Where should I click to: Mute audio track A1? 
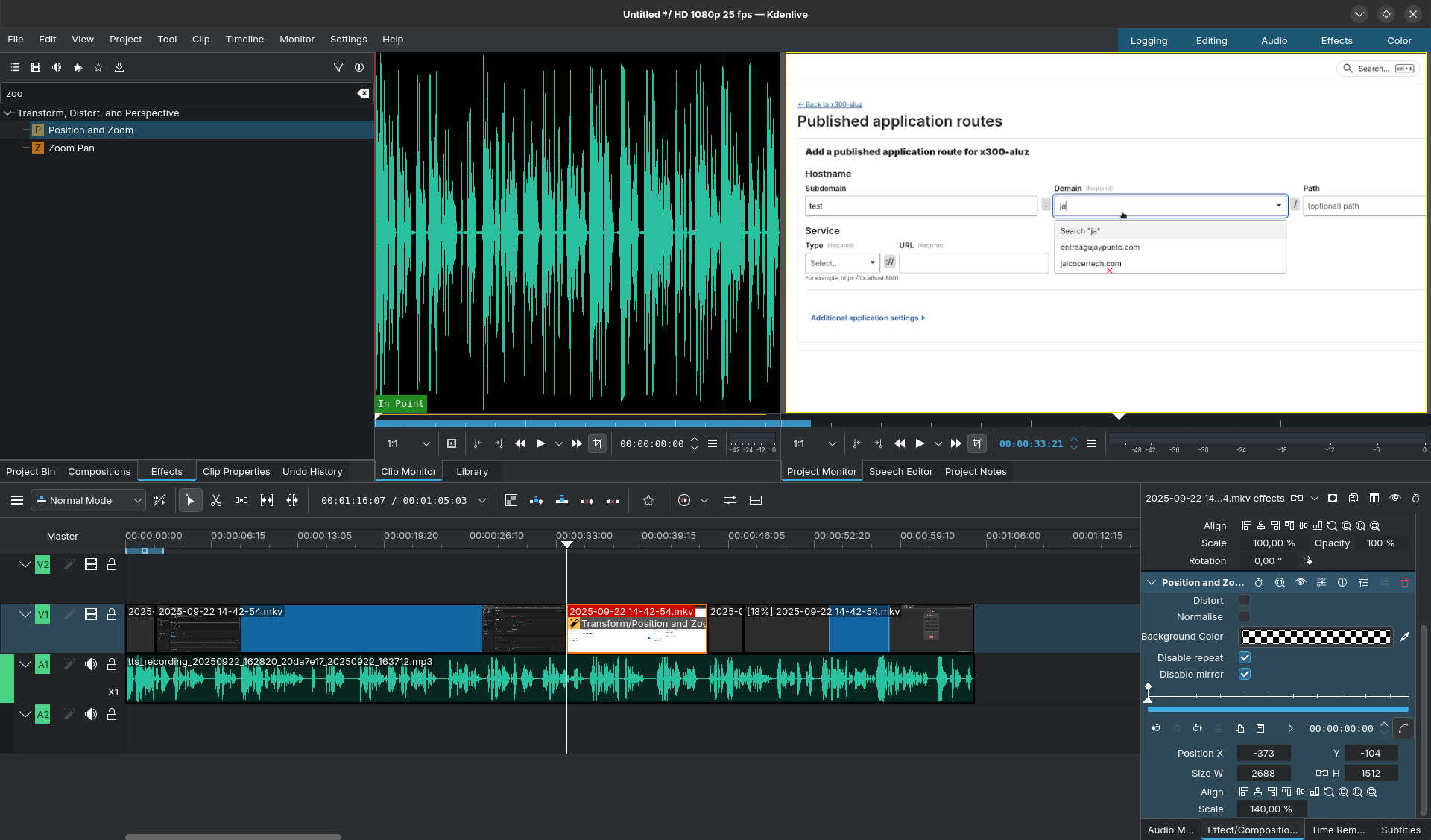[x=91, y=664]
